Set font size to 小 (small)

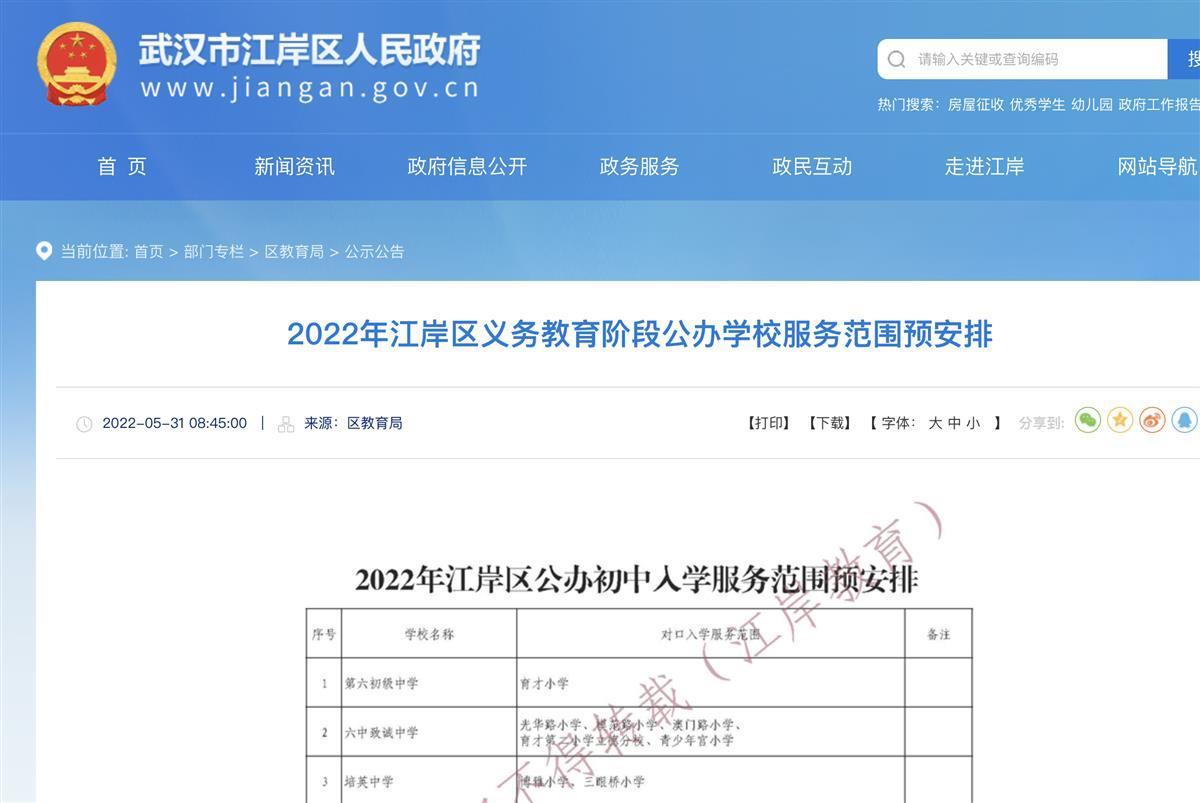(973, 423)
